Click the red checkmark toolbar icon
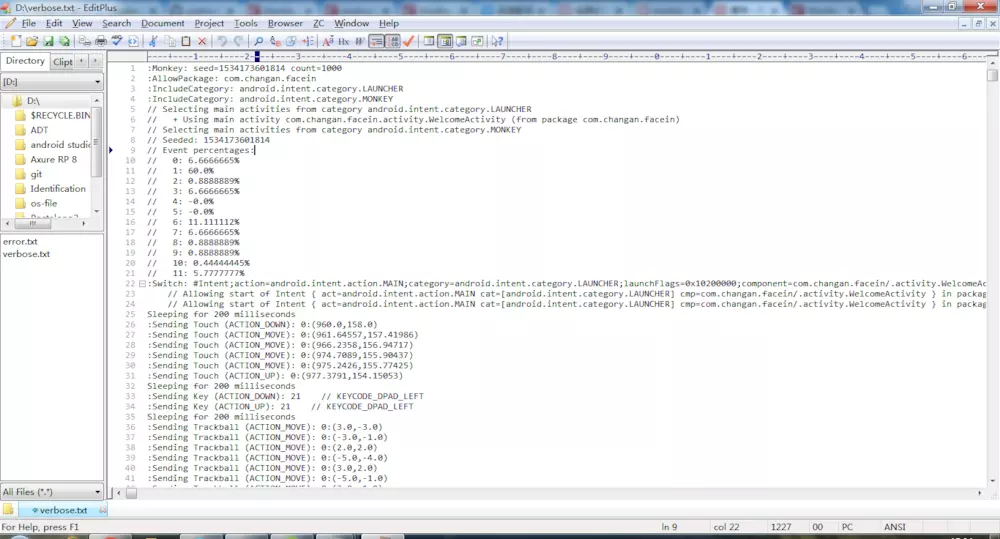This screenshot has width=1000, height=539. coord(409,41)
